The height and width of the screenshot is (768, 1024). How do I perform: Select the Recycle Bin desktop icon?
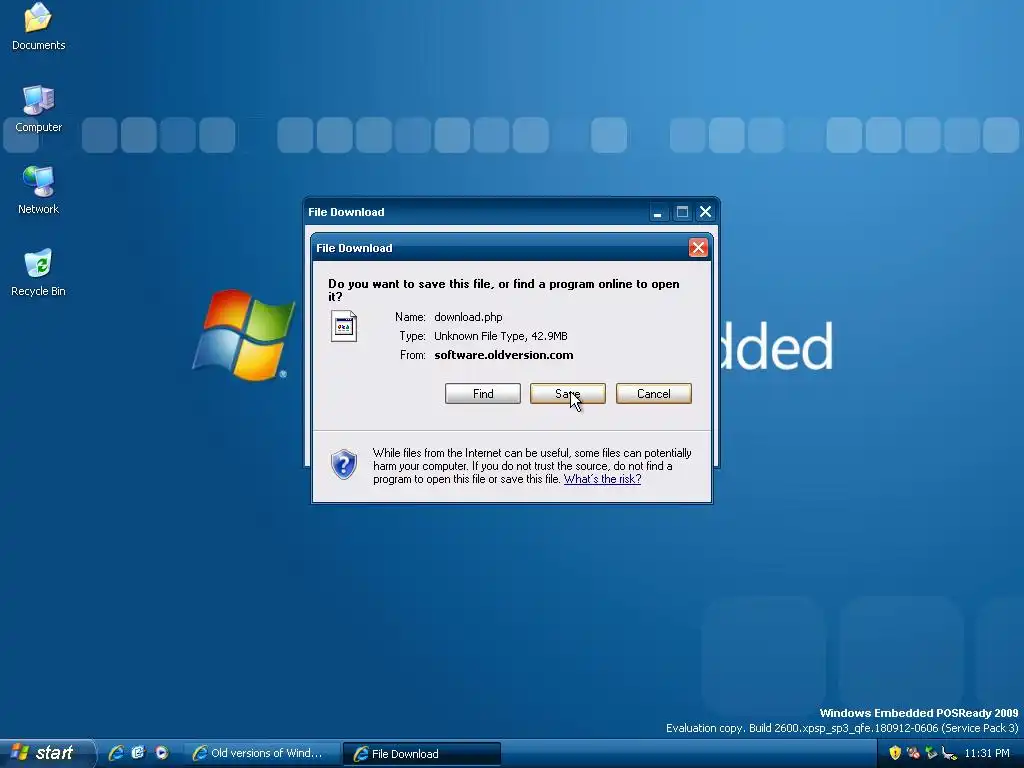tap(39, 273)
